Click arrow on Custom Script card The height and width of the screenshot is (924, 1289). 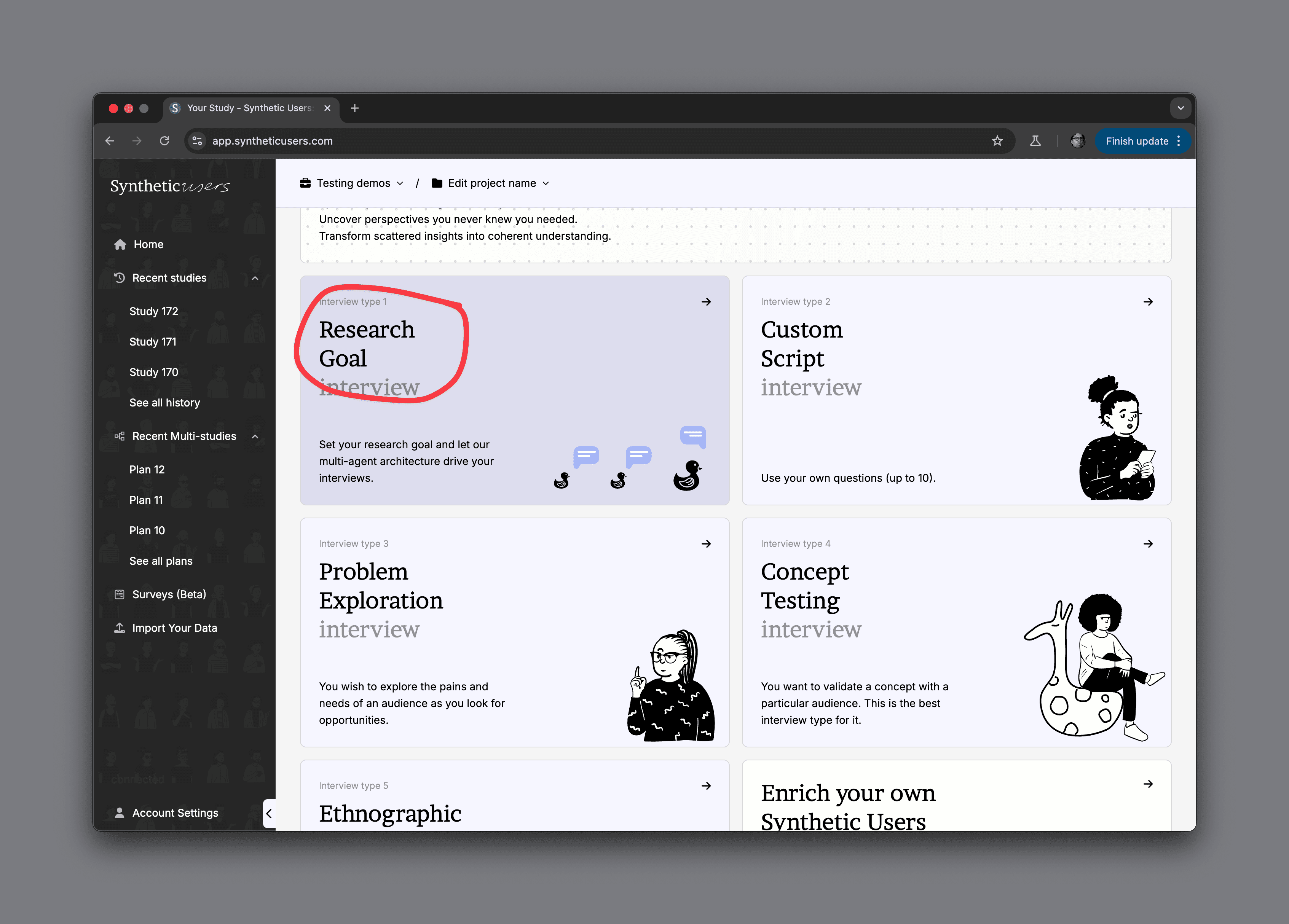pyautogui.click(x=1147, y=302)
